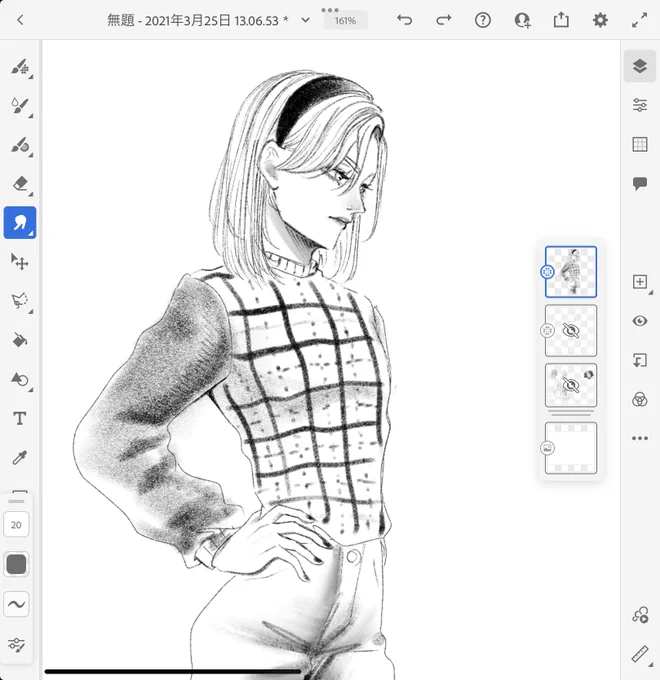Viewport: 660px width, 680px height.
Task: Open the help question mark
Action: 483,20
